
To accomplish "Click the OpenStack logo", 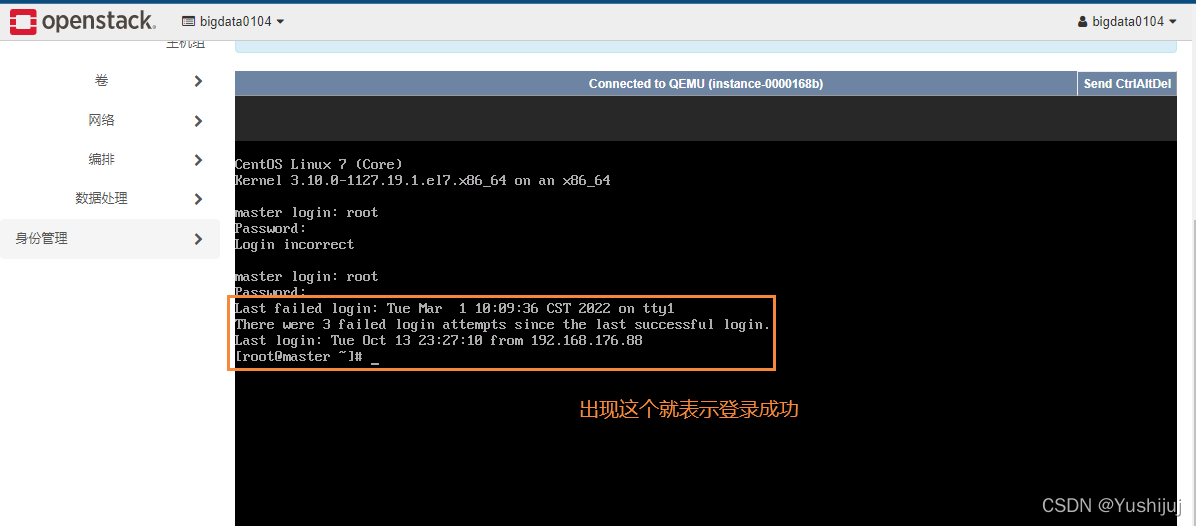I will click(x=83, y=21).
